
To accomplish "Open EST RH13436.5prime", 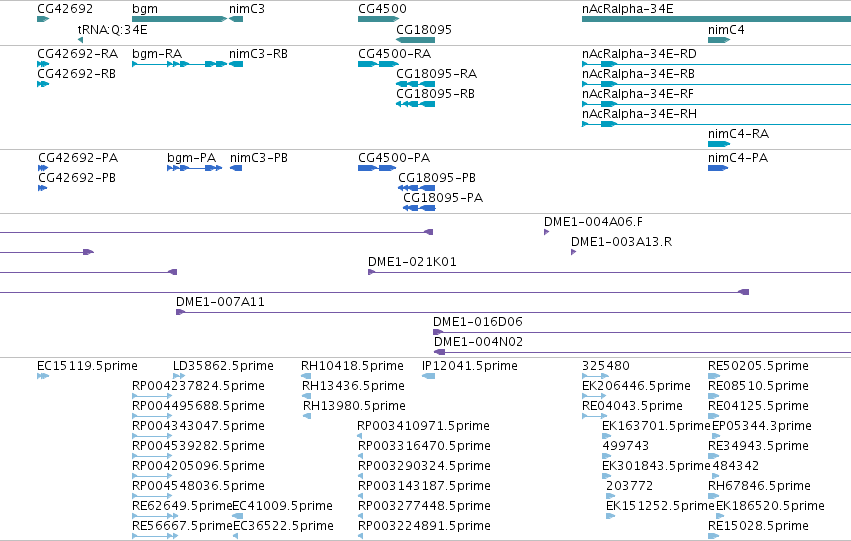I will coord(307,396).
